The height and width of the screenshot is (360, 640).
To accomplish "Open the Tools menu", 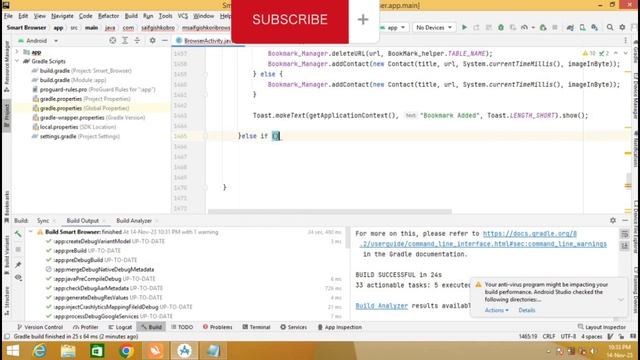I will [165, 16].
